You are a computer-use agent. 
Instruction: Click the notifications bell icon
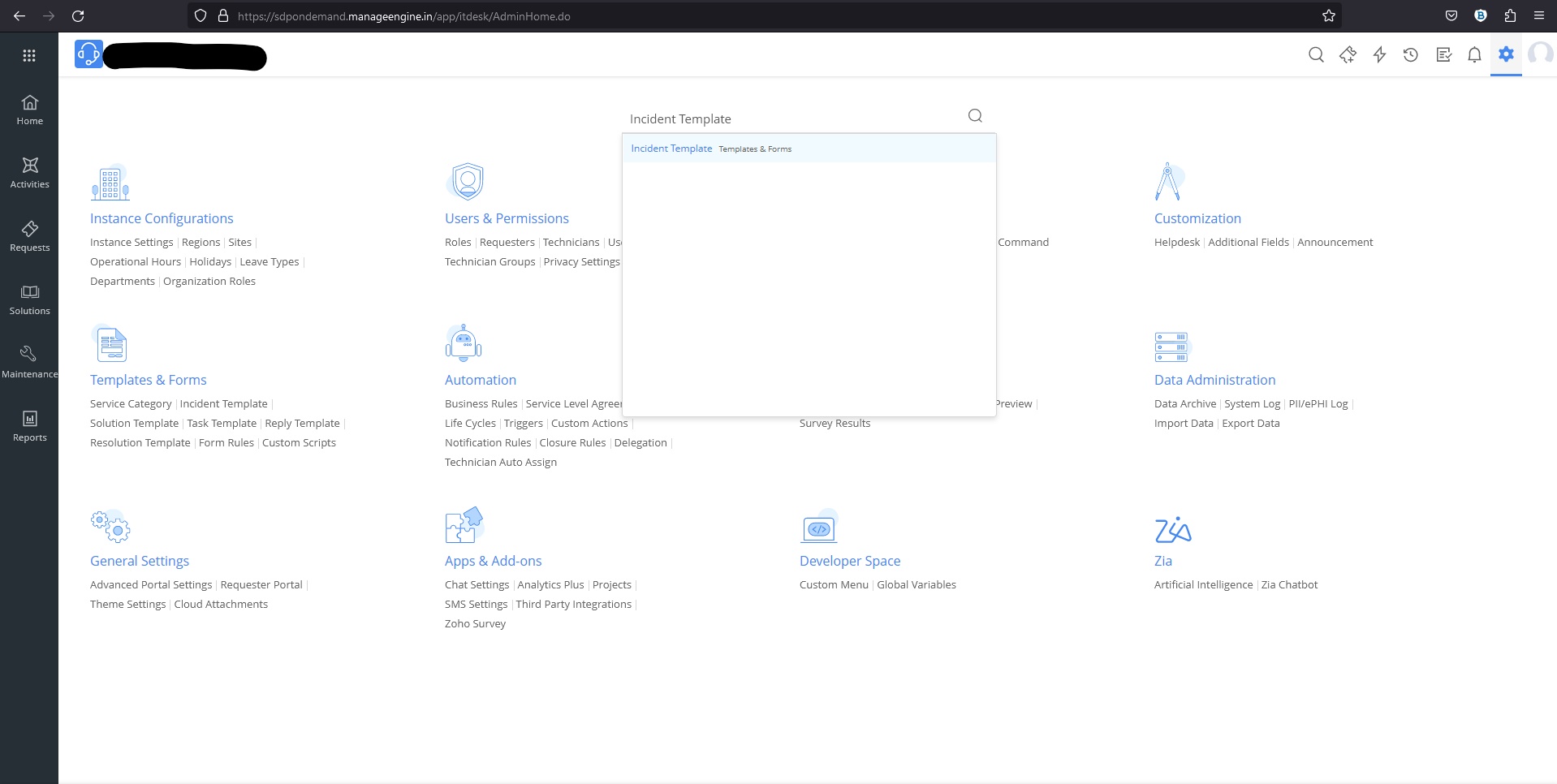1474,54
